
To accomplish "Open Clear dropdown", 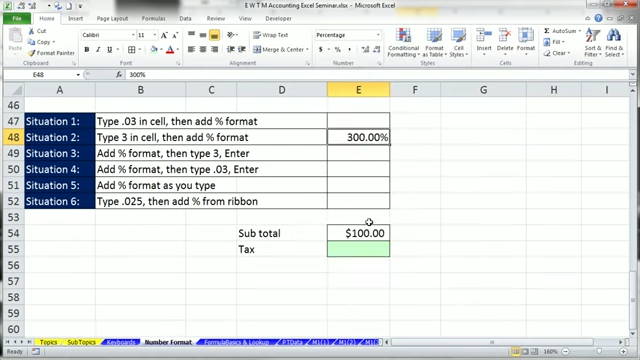I will [x=557, y=53].
